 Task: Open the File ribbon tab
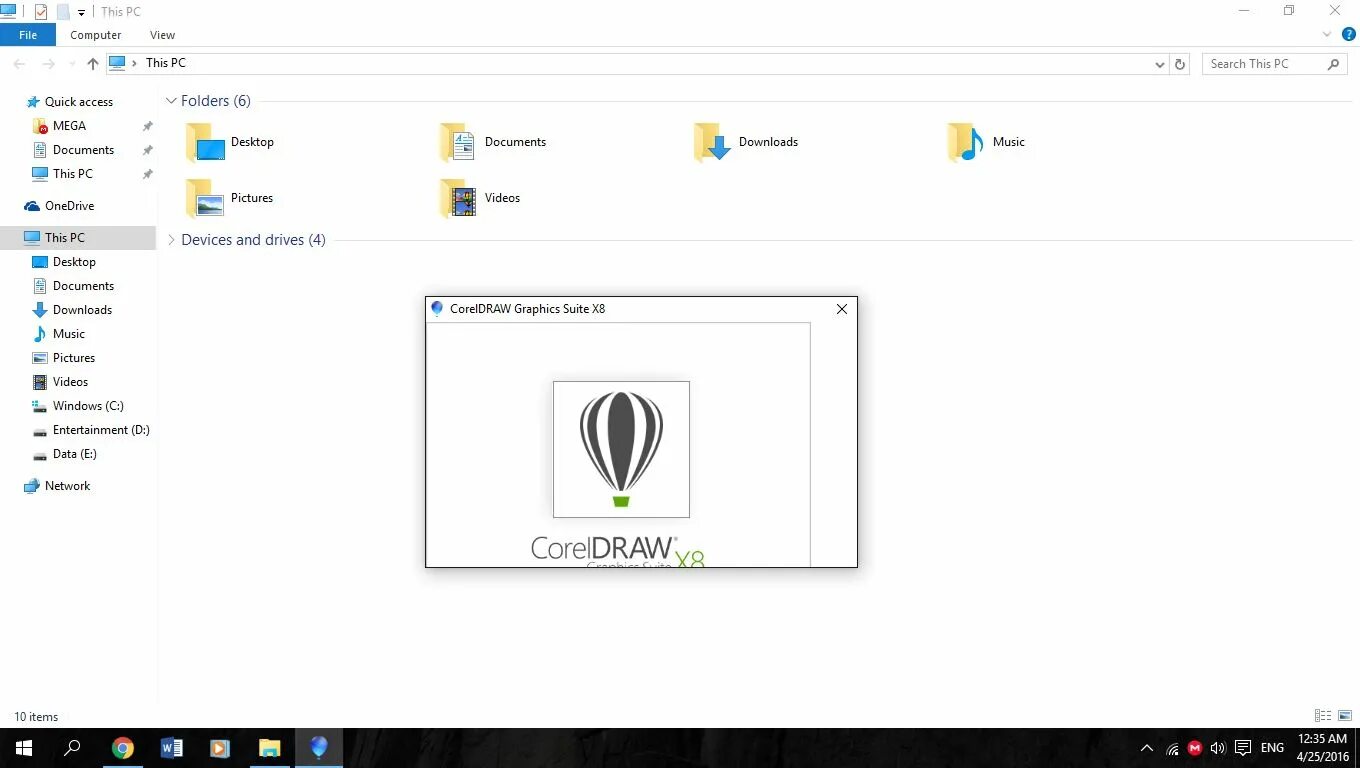pyautogui.click(x=28, y=35)
